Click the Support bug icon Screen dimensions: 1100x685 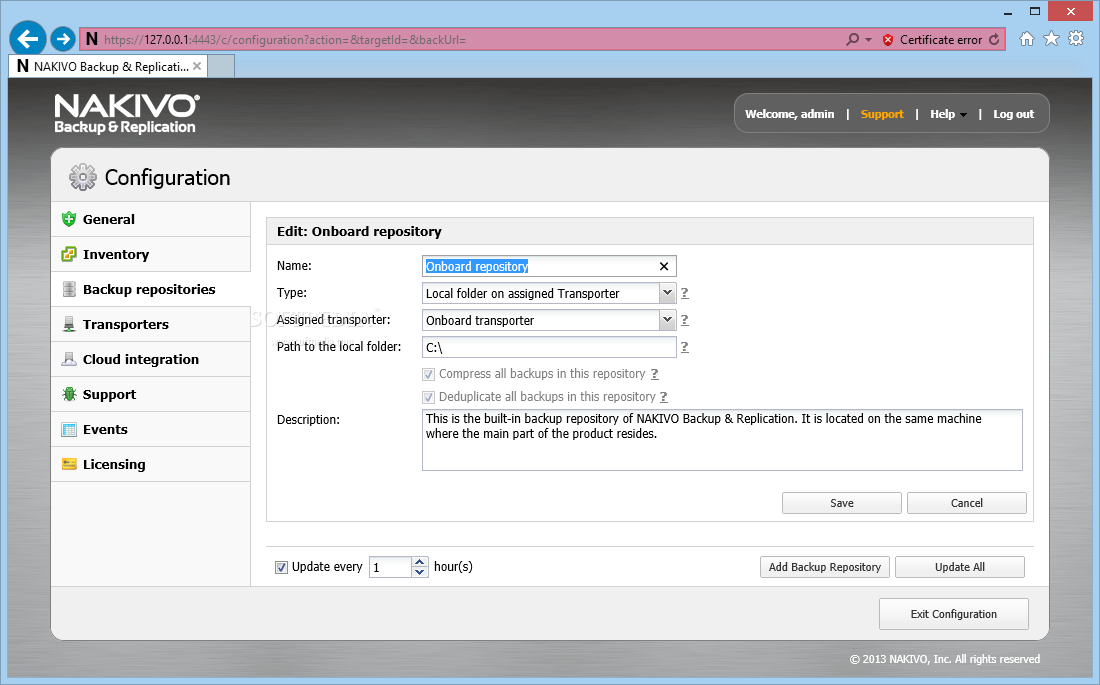(69, 394)
